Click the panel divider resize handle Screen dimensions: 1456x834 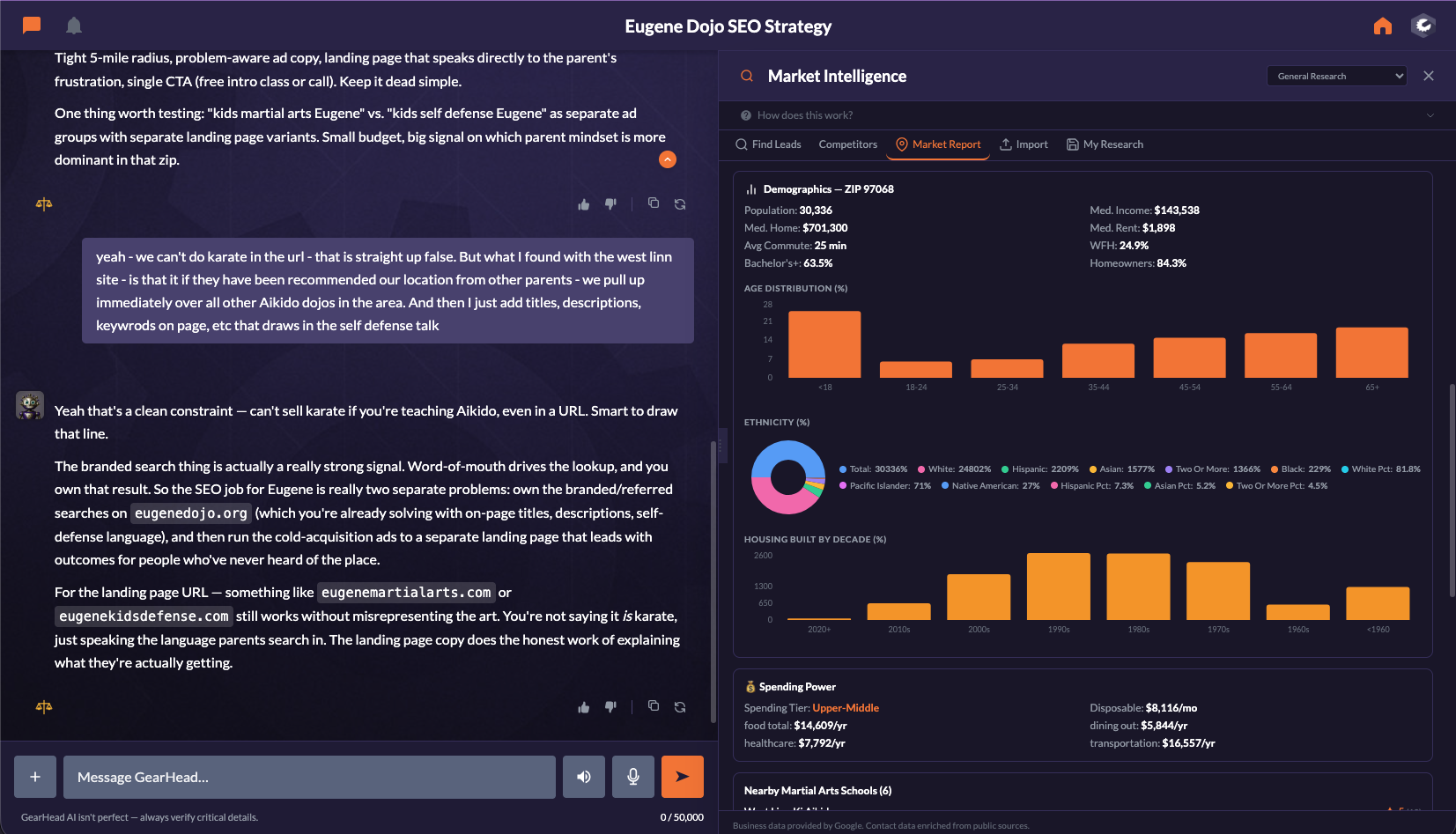pyautogui.click(x=721, y=445)
